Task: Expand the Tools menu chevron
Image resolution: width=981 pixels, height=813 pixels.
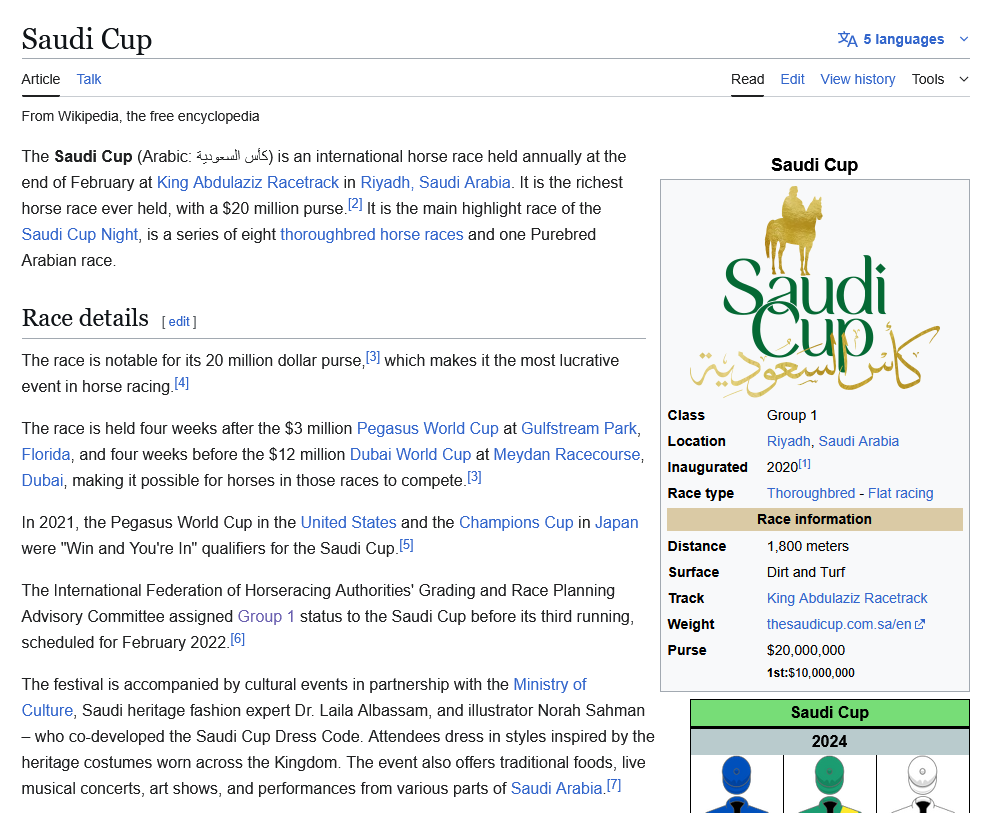Action: point(963,79)
